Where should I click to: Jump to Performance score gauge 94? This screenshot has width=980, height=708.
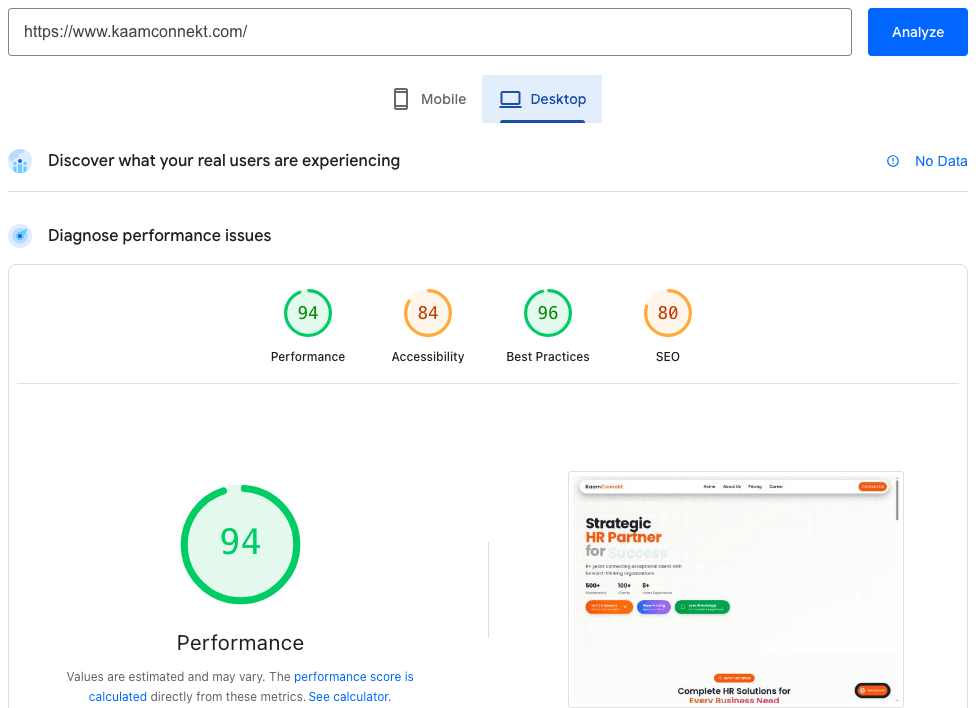coord(308,312)
